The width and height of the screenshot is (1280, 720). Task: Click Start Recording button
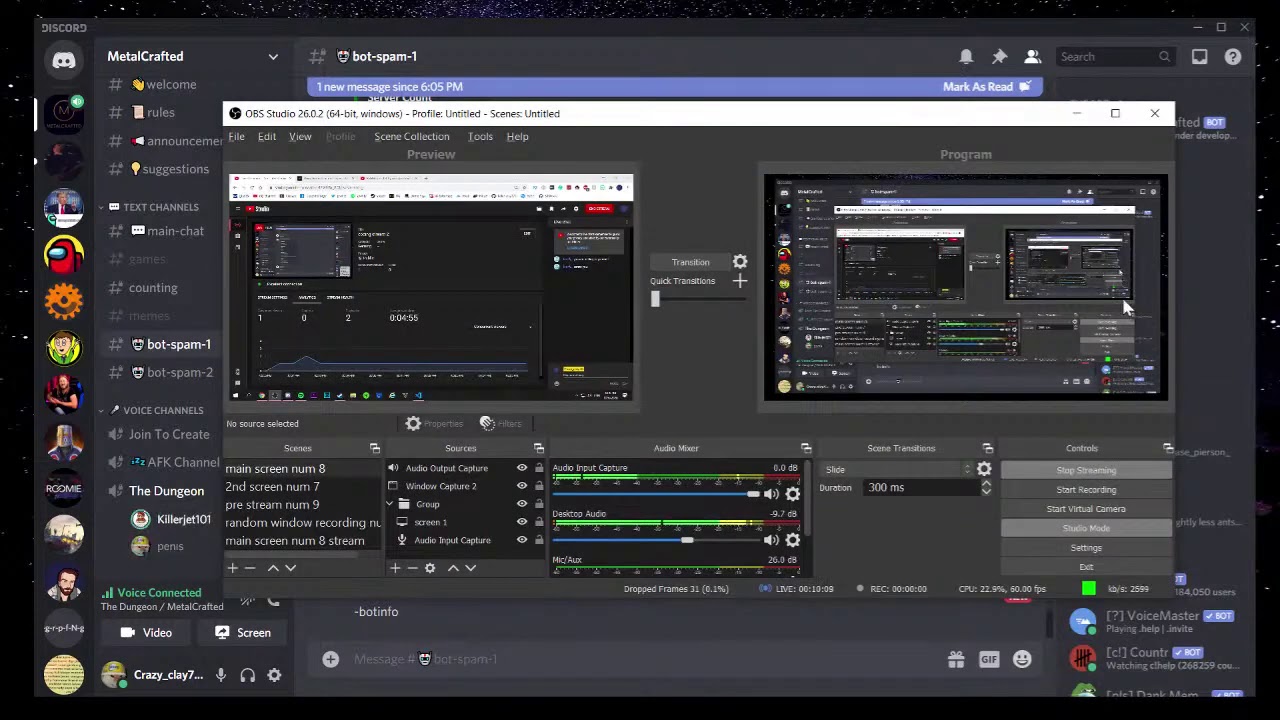1086,490
